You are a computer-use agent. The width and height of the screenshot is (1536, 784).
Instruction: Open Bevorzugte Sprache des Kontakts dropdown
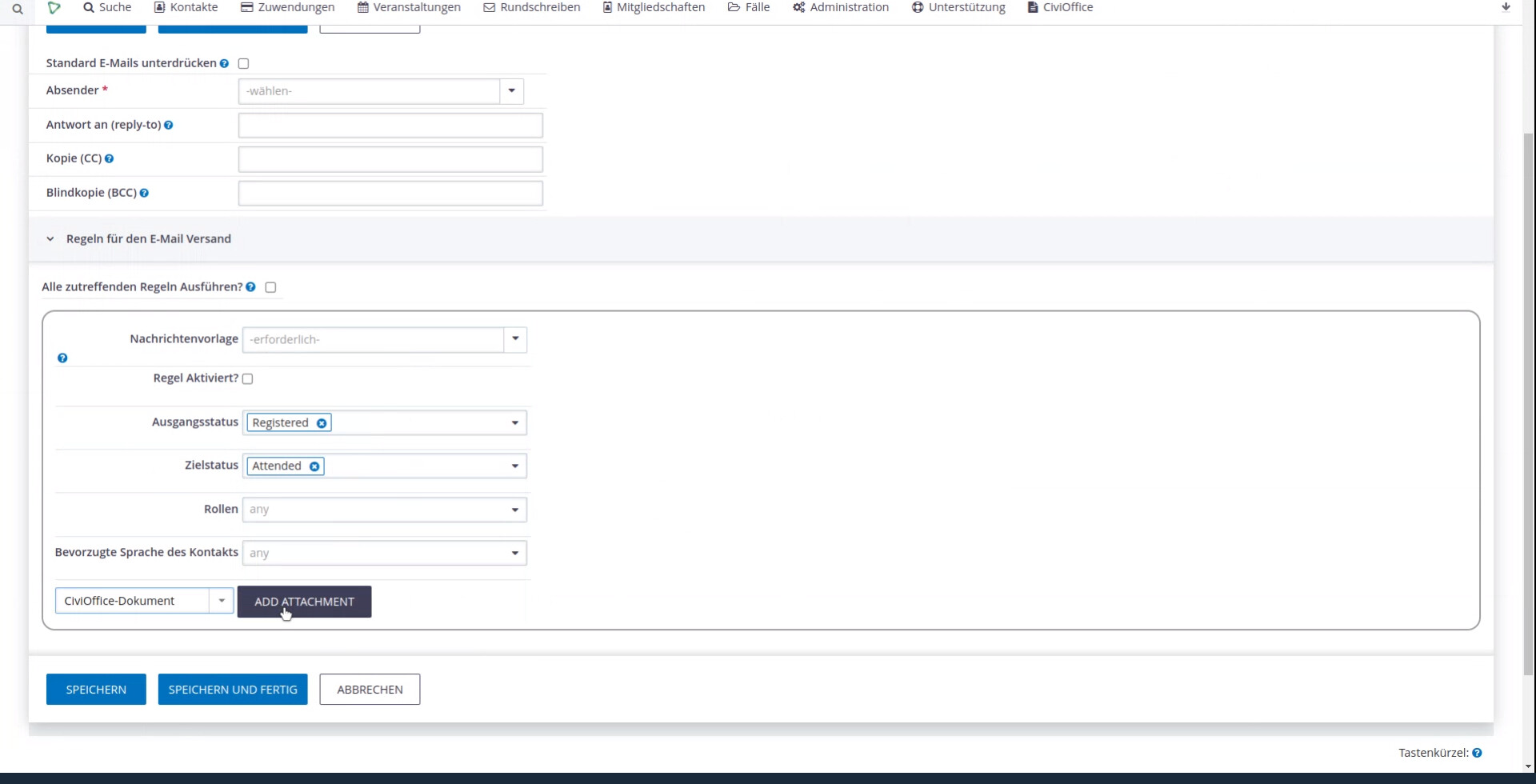pos(385,553)
